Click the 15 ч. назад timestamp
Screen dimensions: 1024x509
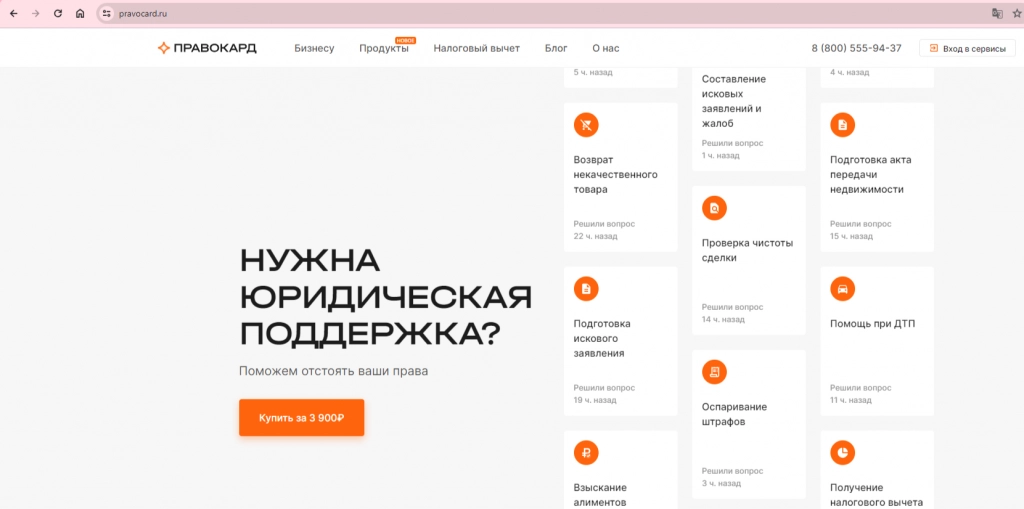click(x=851, y=236)
